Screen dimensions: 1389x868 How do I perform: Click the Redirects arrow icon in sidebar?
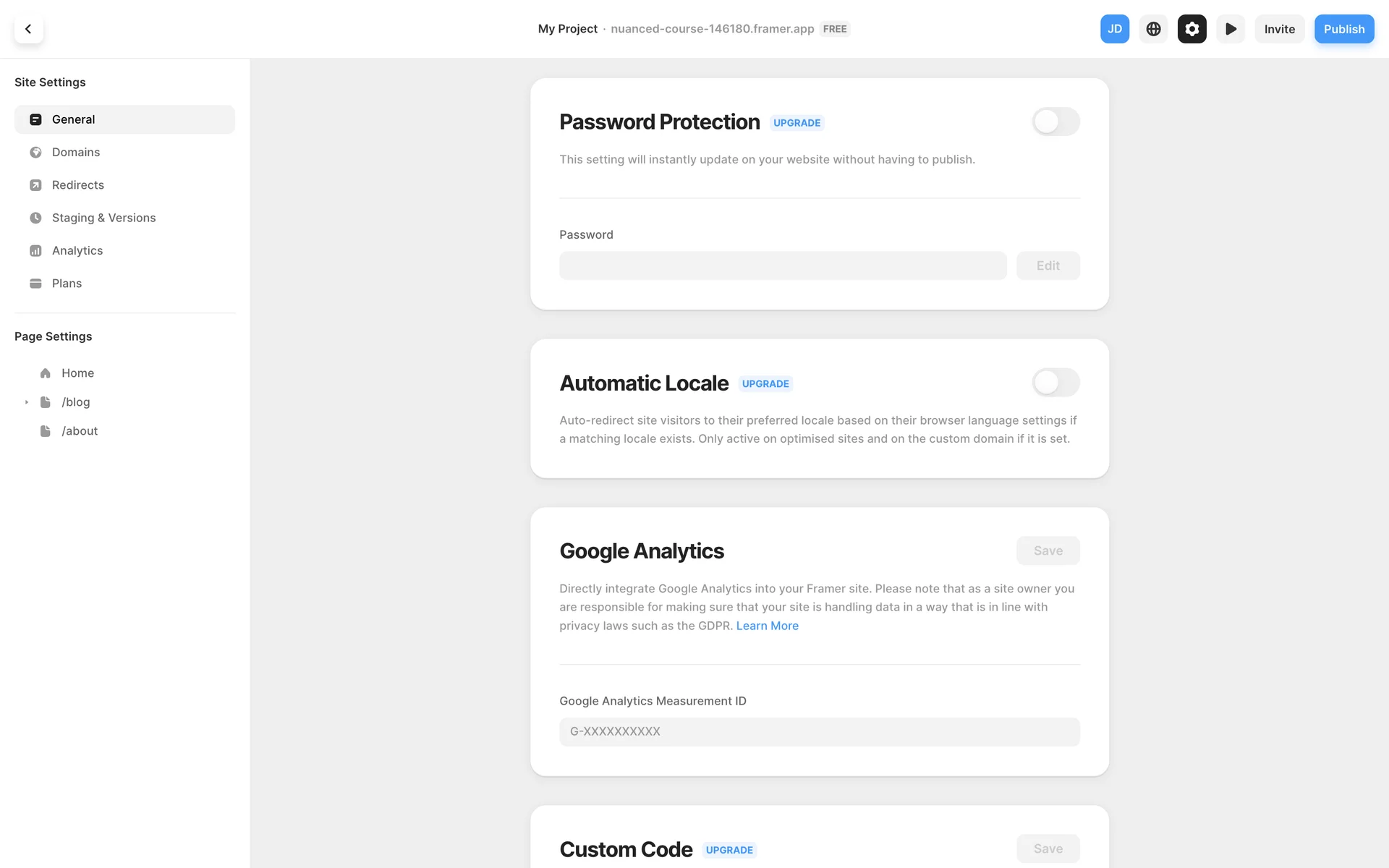tap(35, 185)
